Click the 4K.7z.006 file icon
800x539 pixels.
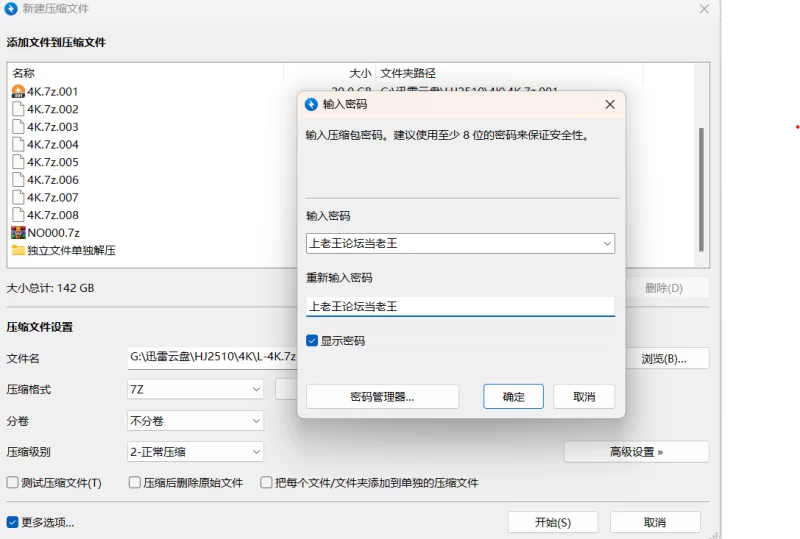coord(18,180)
